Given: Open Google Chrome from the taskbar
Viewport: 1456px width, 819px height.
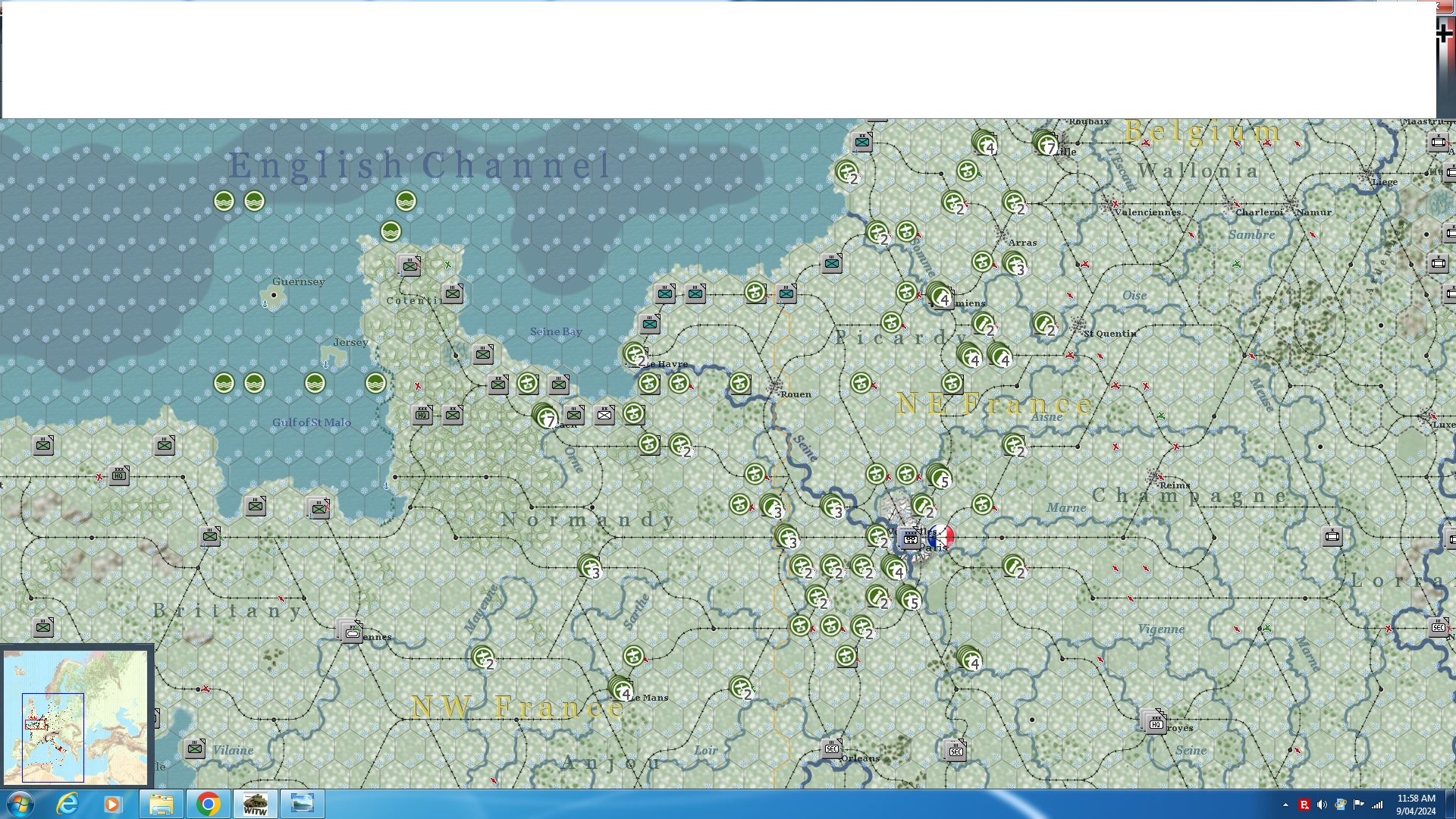Looking at the screenshot, I should [208, 804].
